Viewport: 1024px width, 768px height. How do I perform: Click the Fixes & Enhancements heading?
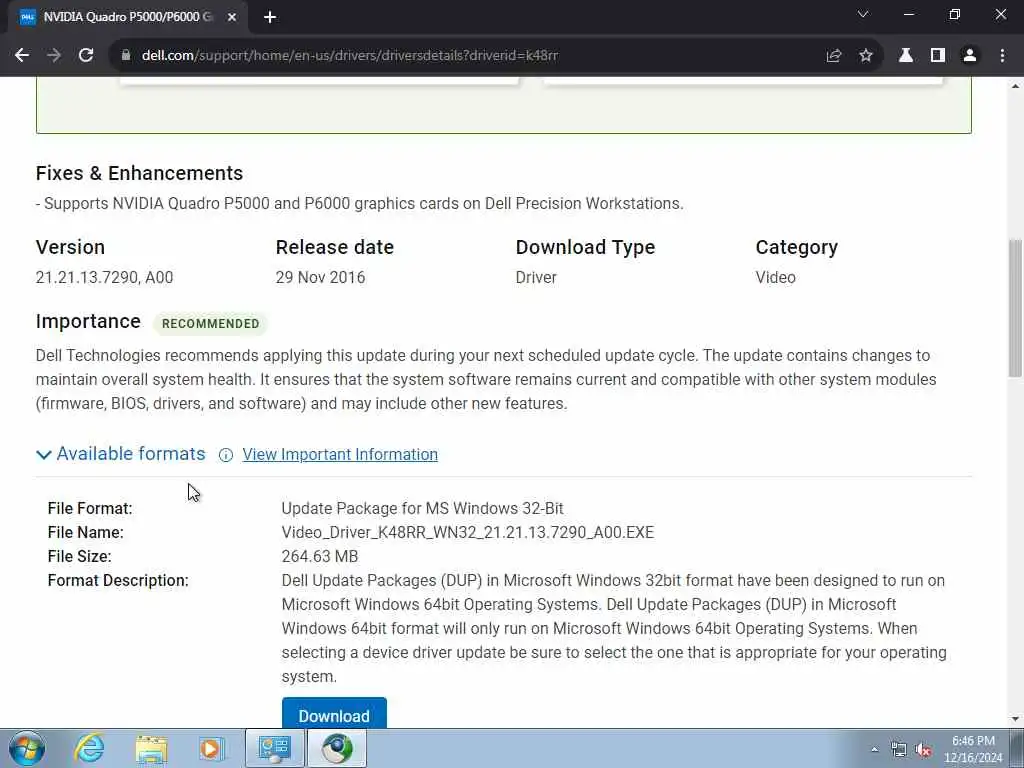(x=139, y=173)
